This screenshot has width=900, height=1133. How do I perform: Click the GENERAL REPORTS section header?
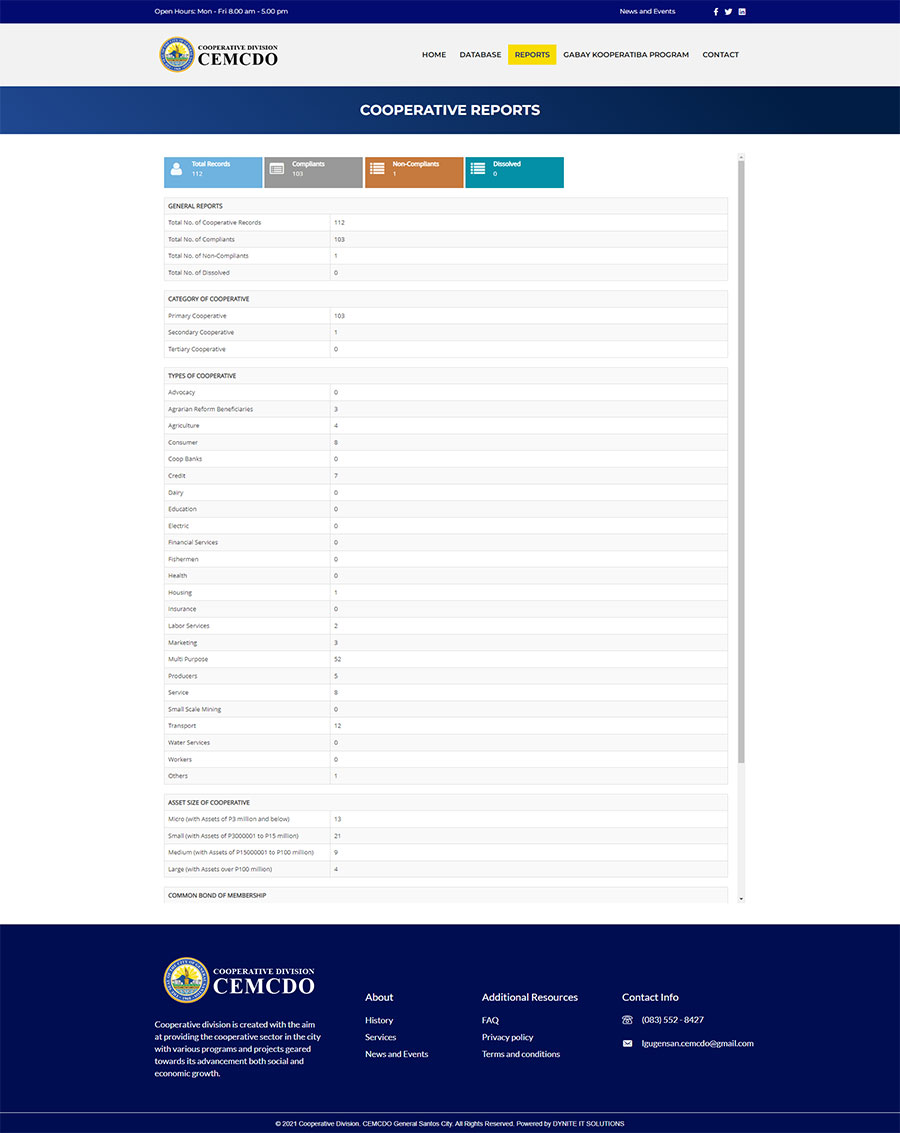446,206
